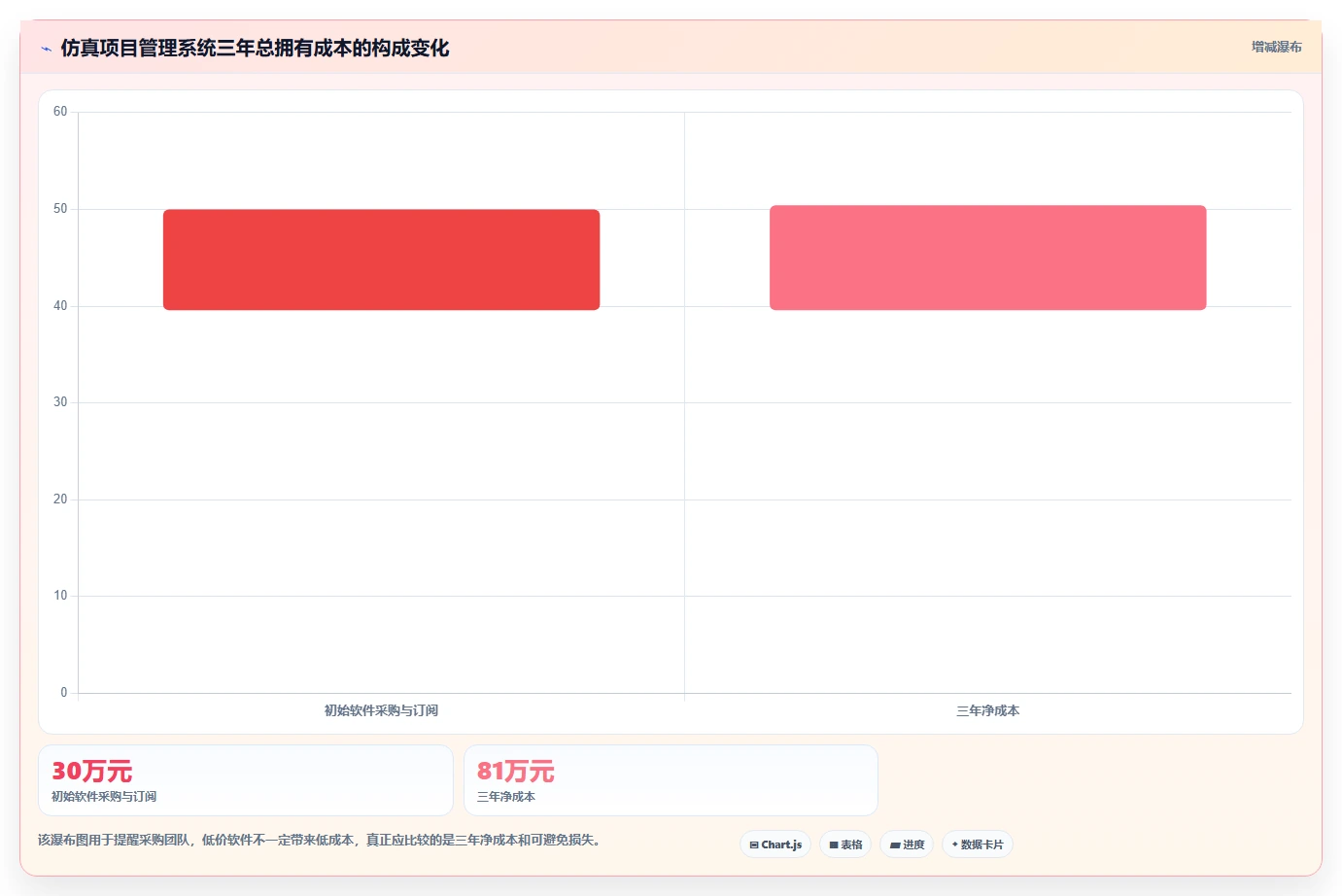Click the 81万元 value on the second card

(515, 772)
